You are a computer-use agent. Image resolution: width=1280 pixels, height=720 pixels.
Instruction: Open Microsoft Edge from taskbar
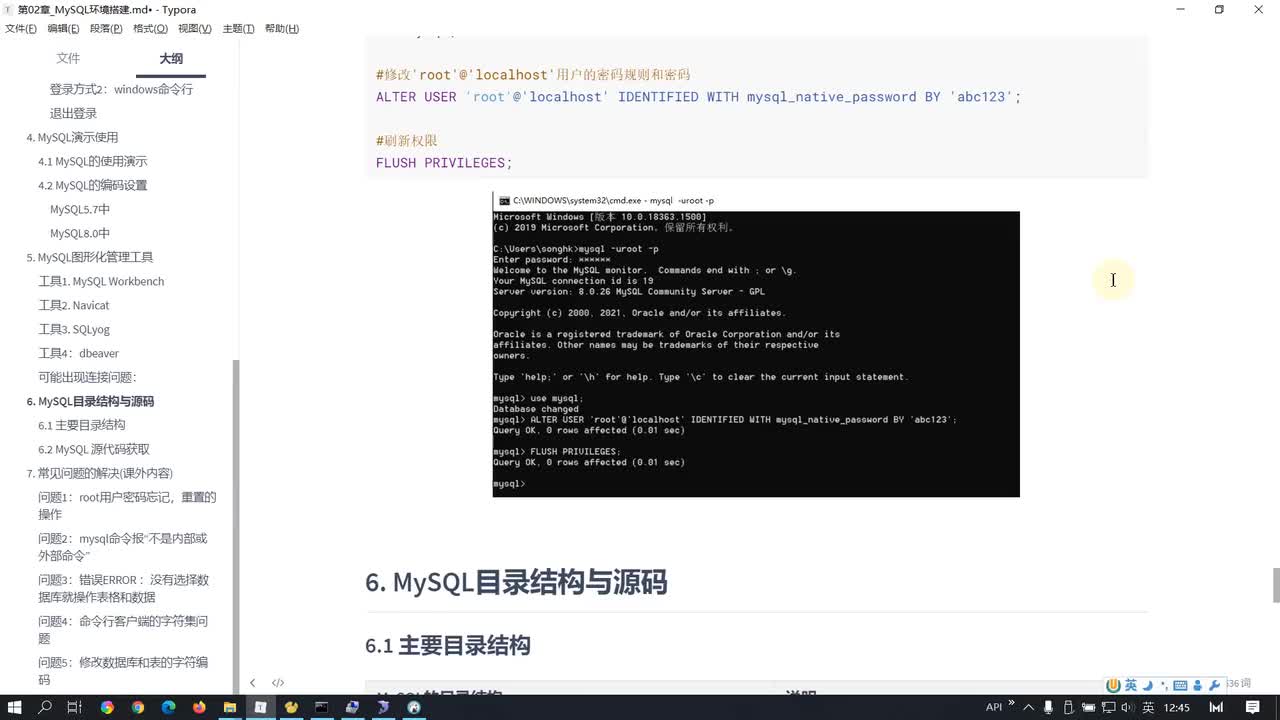(168, 707)
